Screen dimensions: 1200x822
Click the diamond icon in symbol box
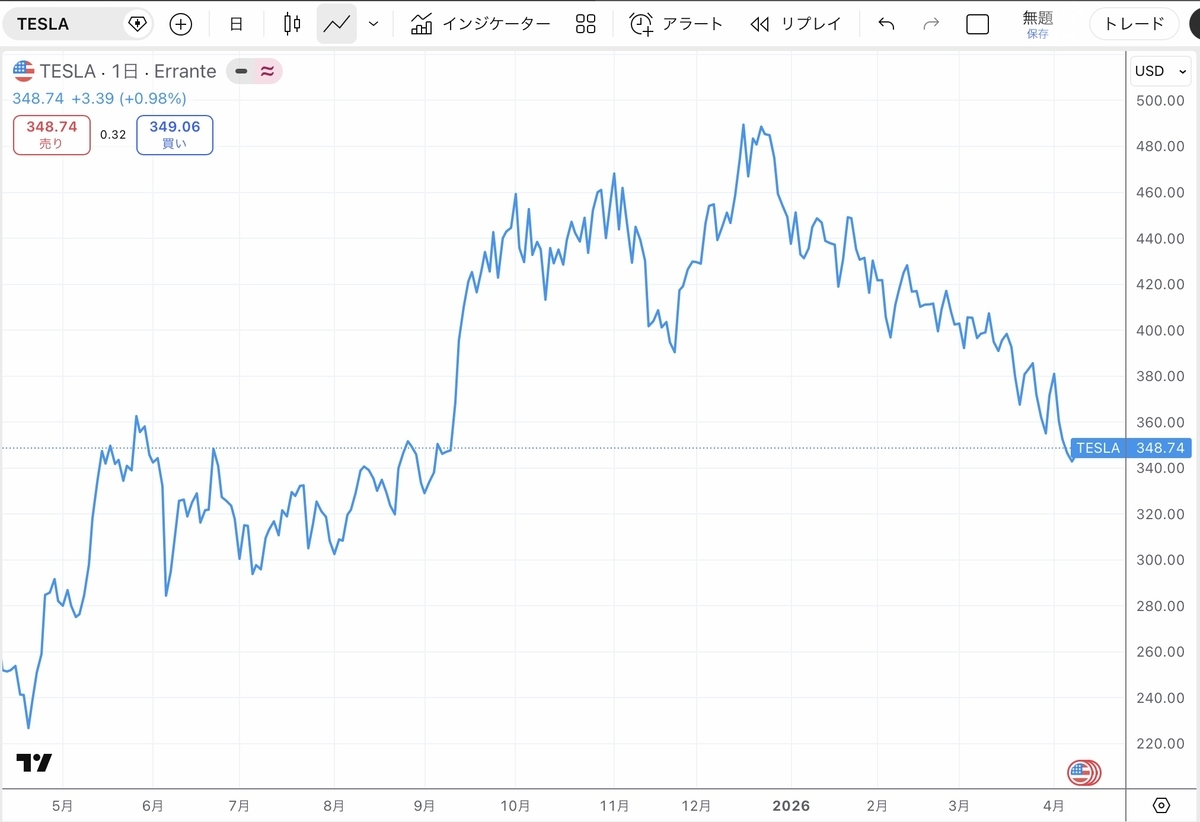pyautogui.click(x=137, y=24)
